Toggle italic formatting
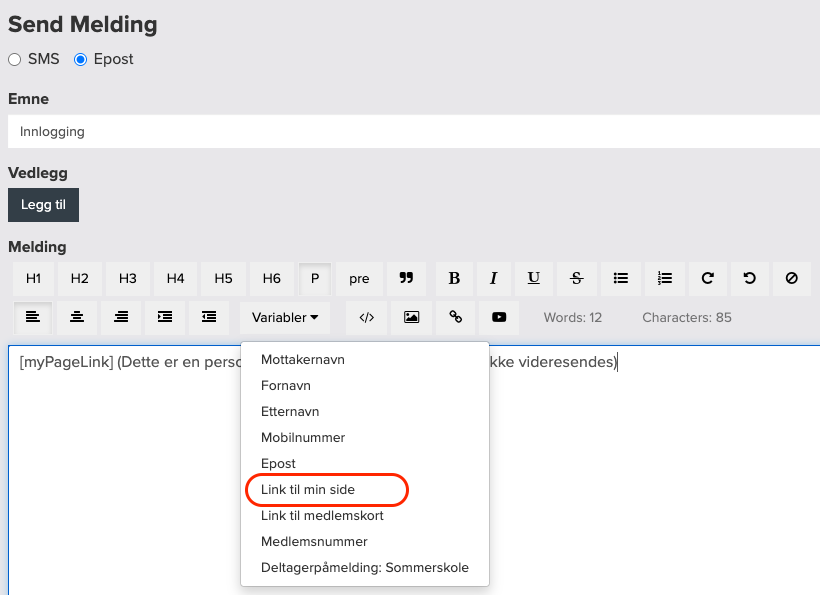Screen dimensions: 820x595 coord(493,279)
